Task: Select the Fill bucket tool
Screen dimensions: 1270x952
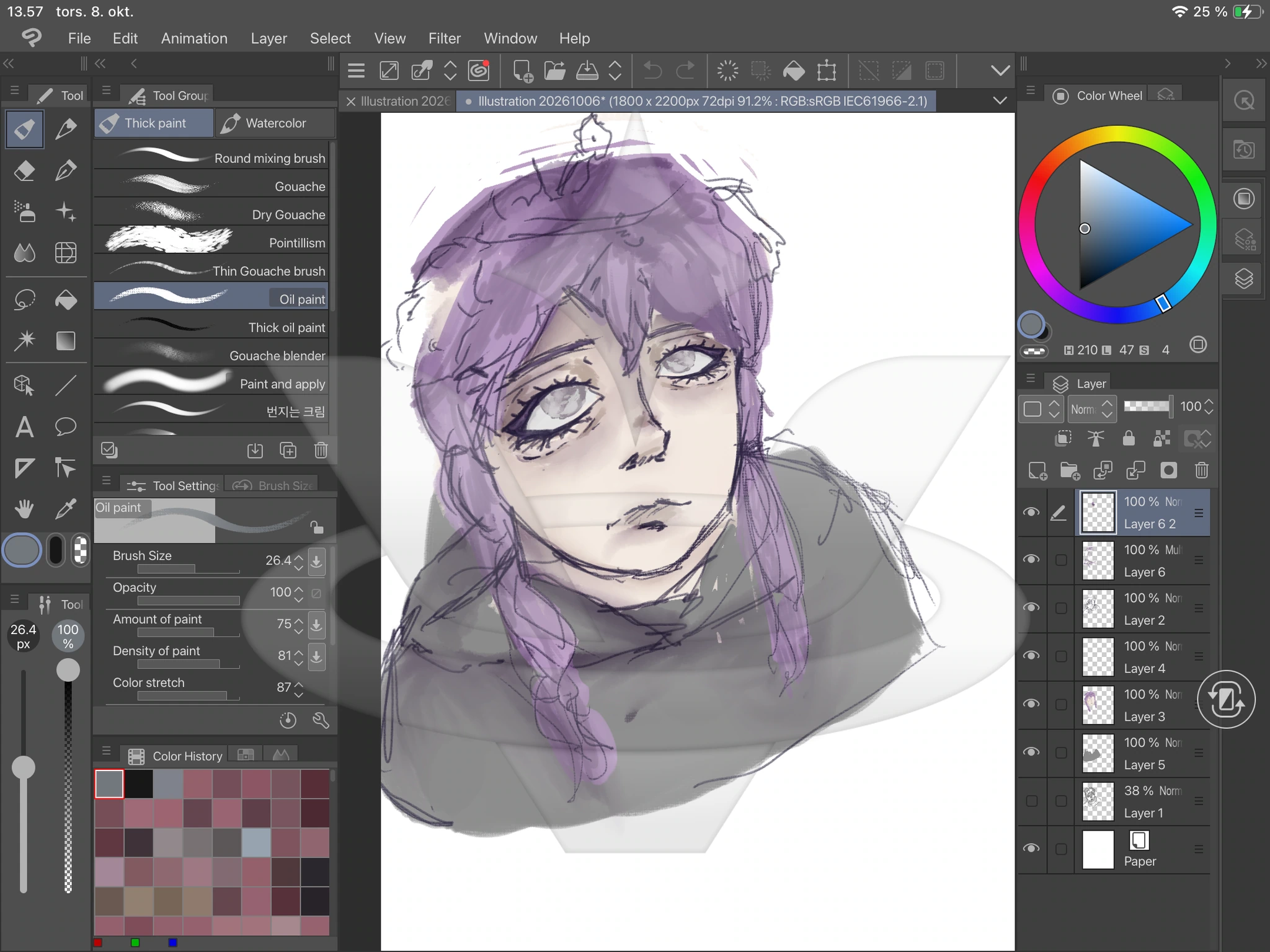Action: [66, 300]
